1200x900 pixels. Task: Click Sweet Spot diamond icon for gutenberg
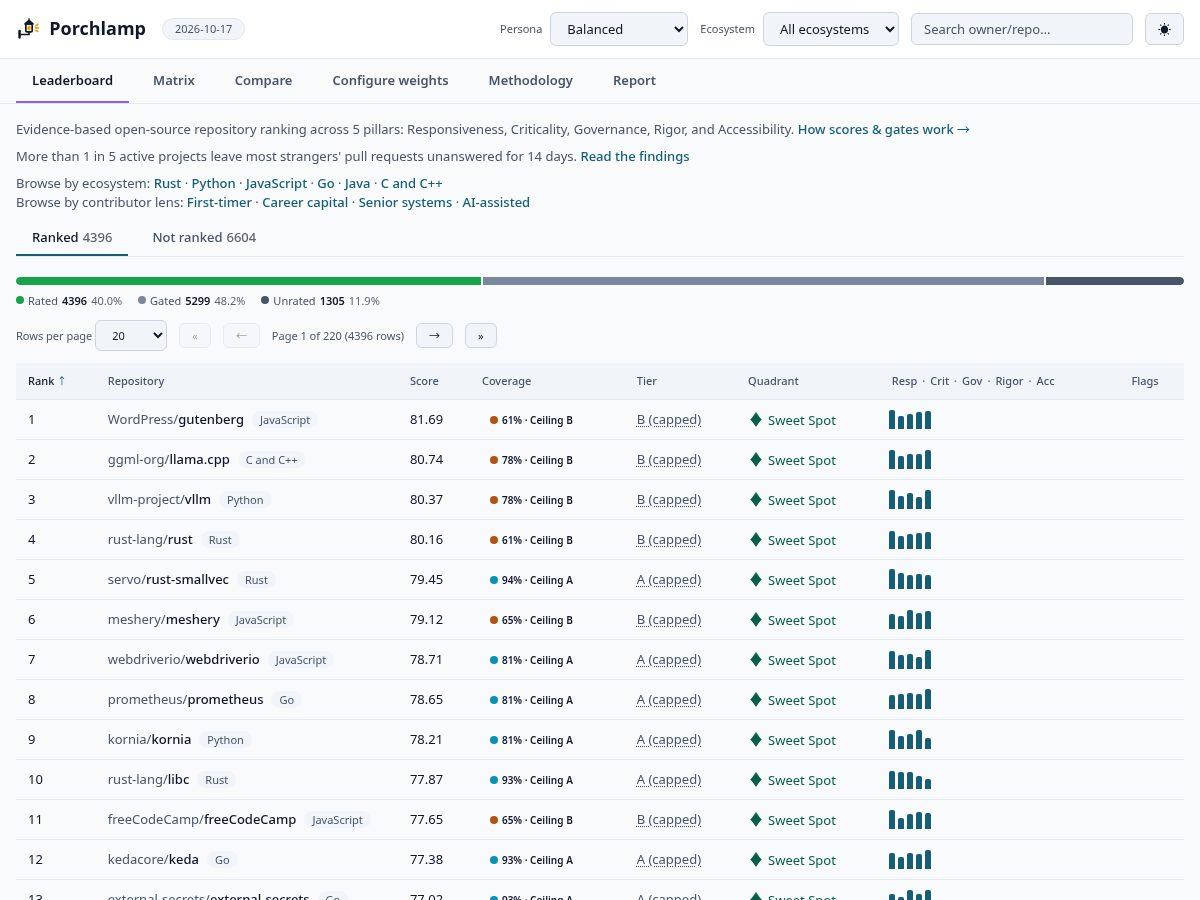[756, 419]
